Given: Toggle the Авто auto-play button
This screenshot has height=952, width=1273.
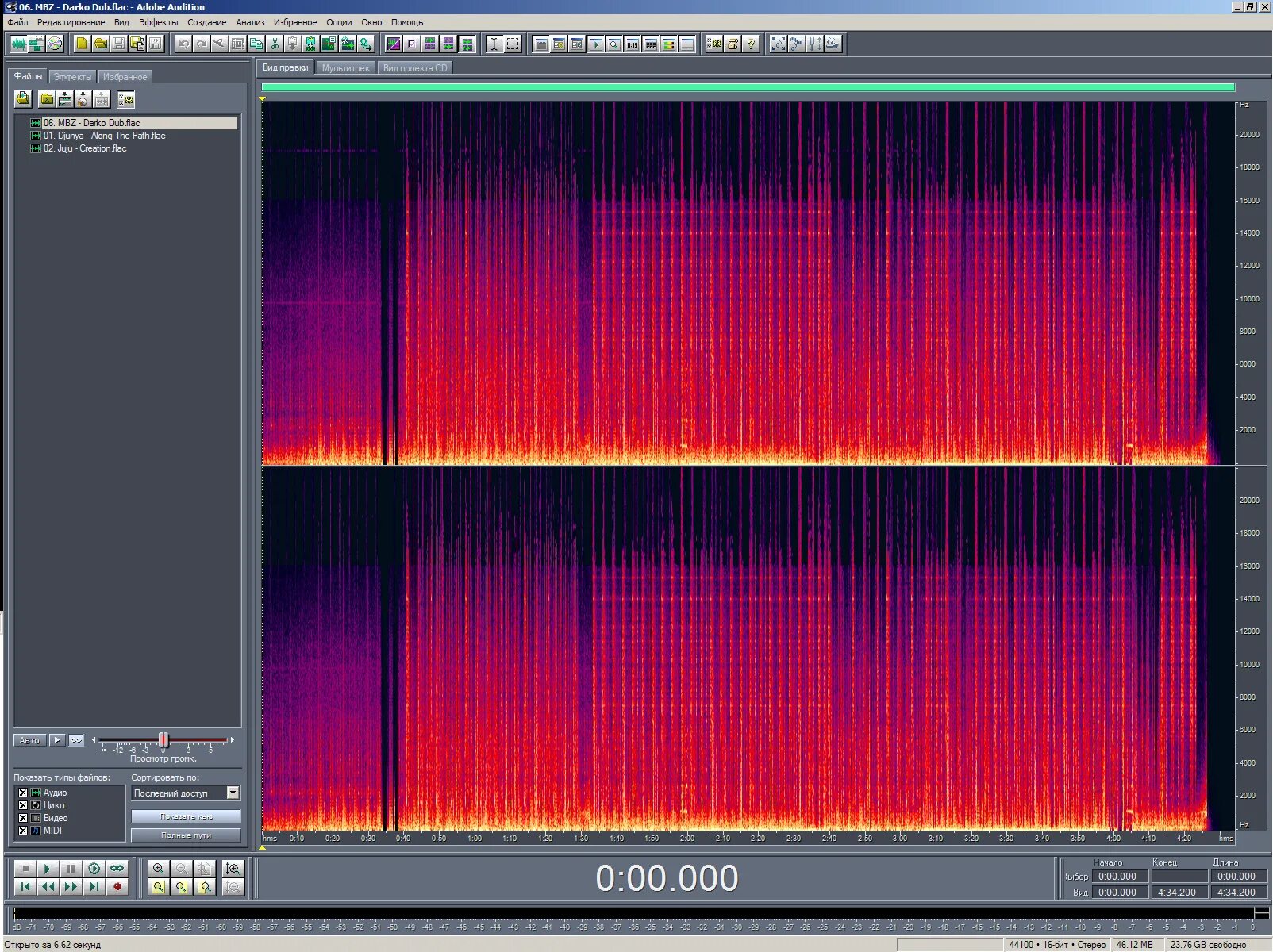Looking at the screenshot, I should [x=29, y=740].
